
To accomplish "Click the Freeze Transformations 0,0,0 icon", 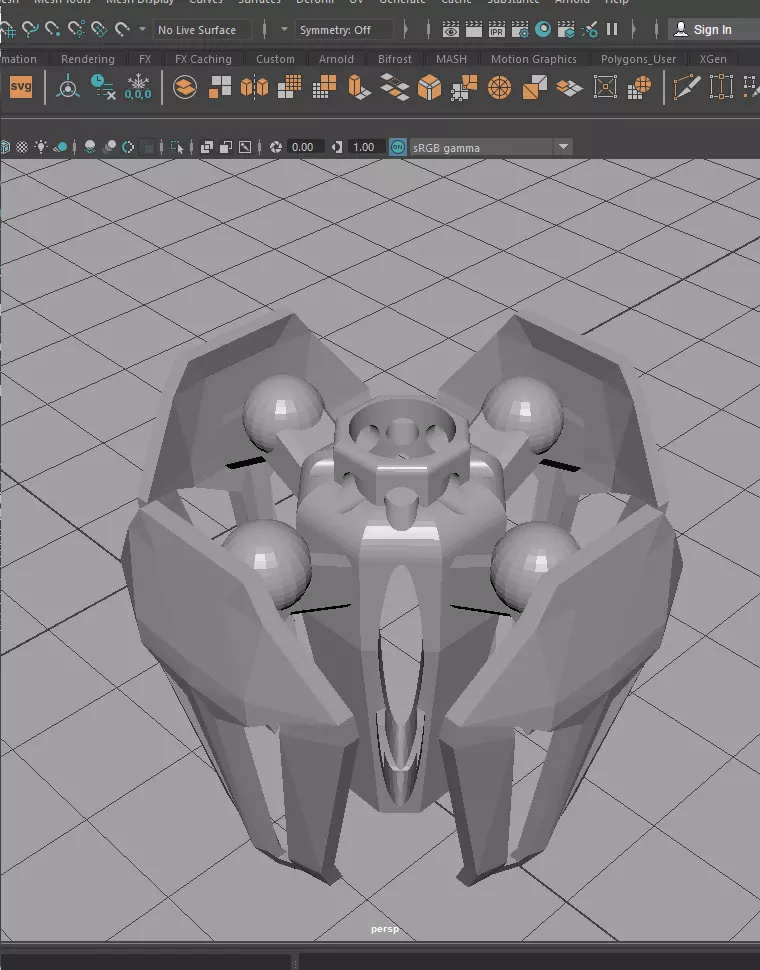I will [137, 87].
